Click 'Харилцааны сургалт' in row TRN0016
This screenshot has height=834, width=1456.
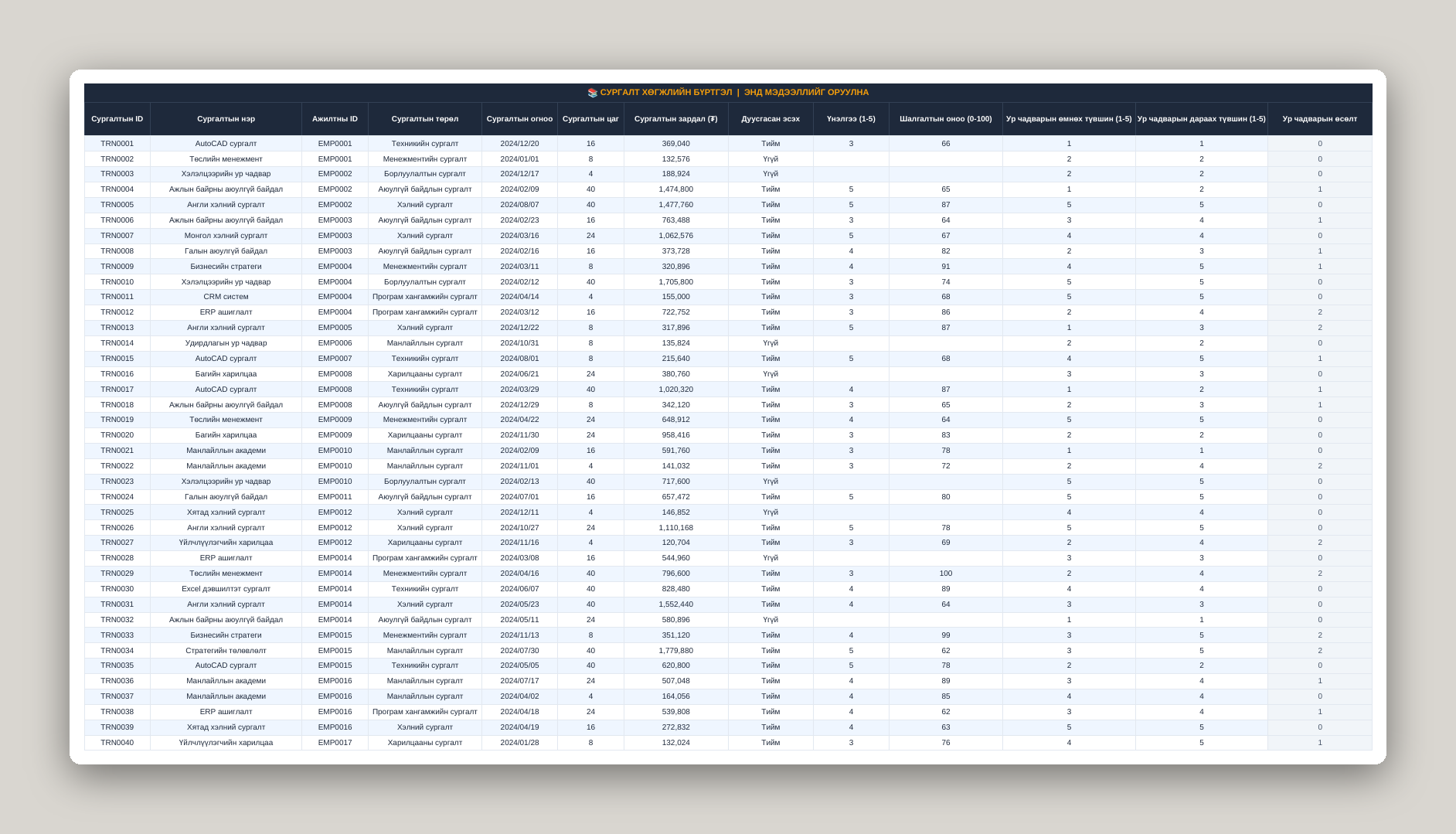click(x=425, y=374)
